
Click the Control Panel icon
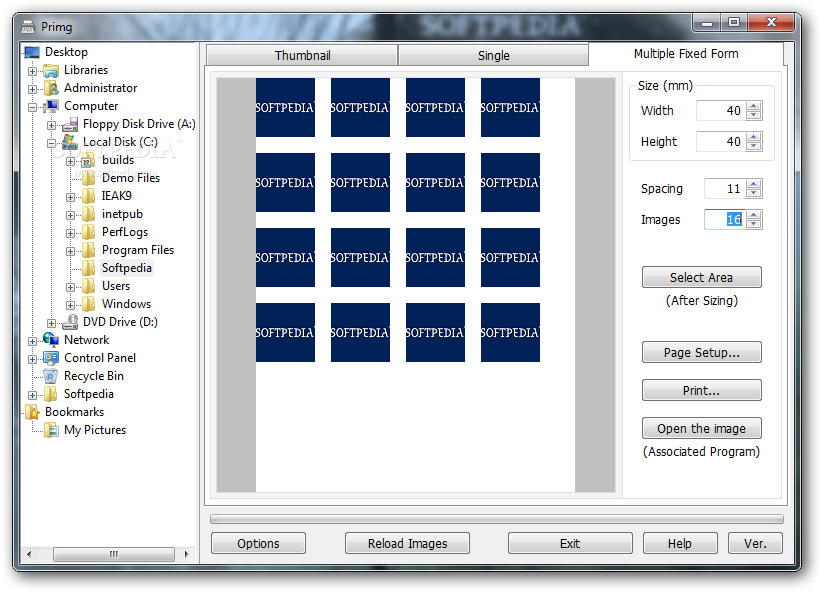coord(51,358)
